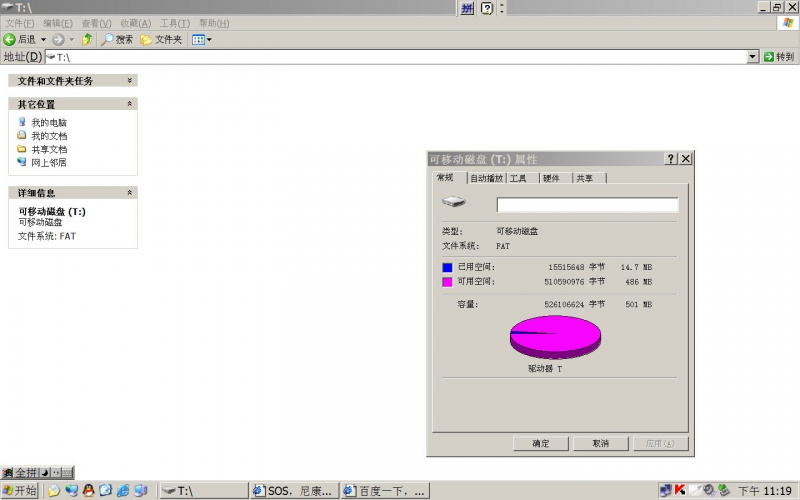Click the Up folder icon in toolbar
Image resolution: width=800 pixels, height=500 pixels.
pos(87,39)
